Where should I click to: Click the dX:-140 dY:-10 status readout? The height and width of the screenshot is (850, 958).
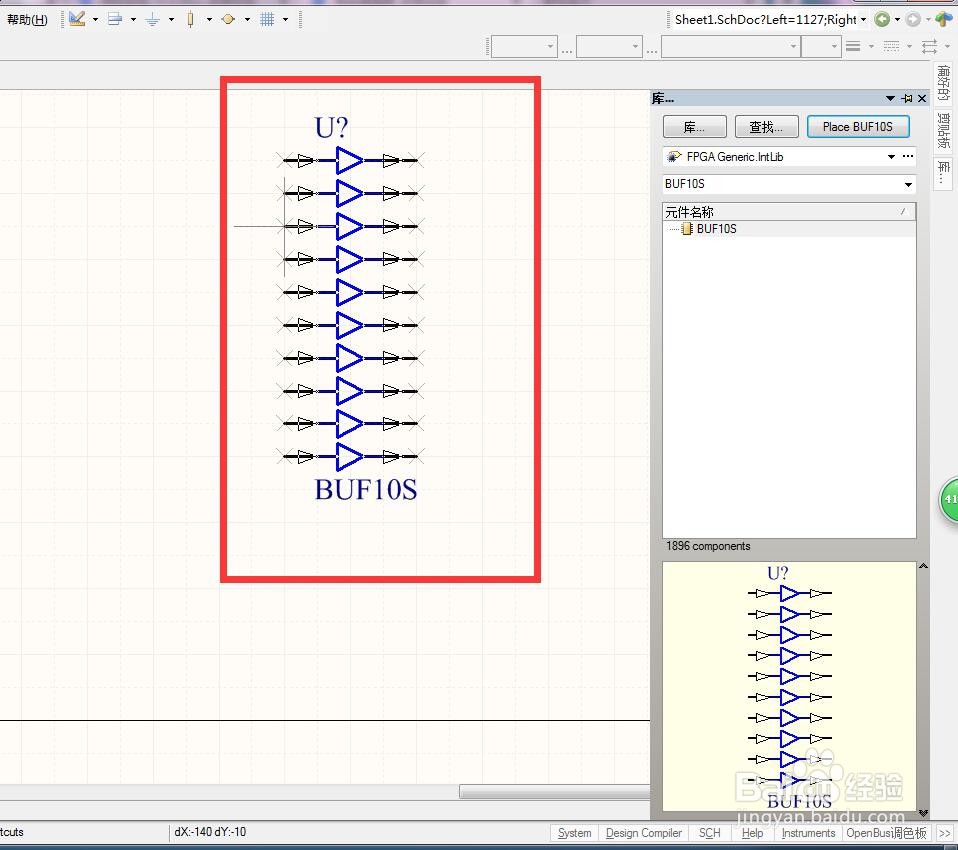[210, 832]
